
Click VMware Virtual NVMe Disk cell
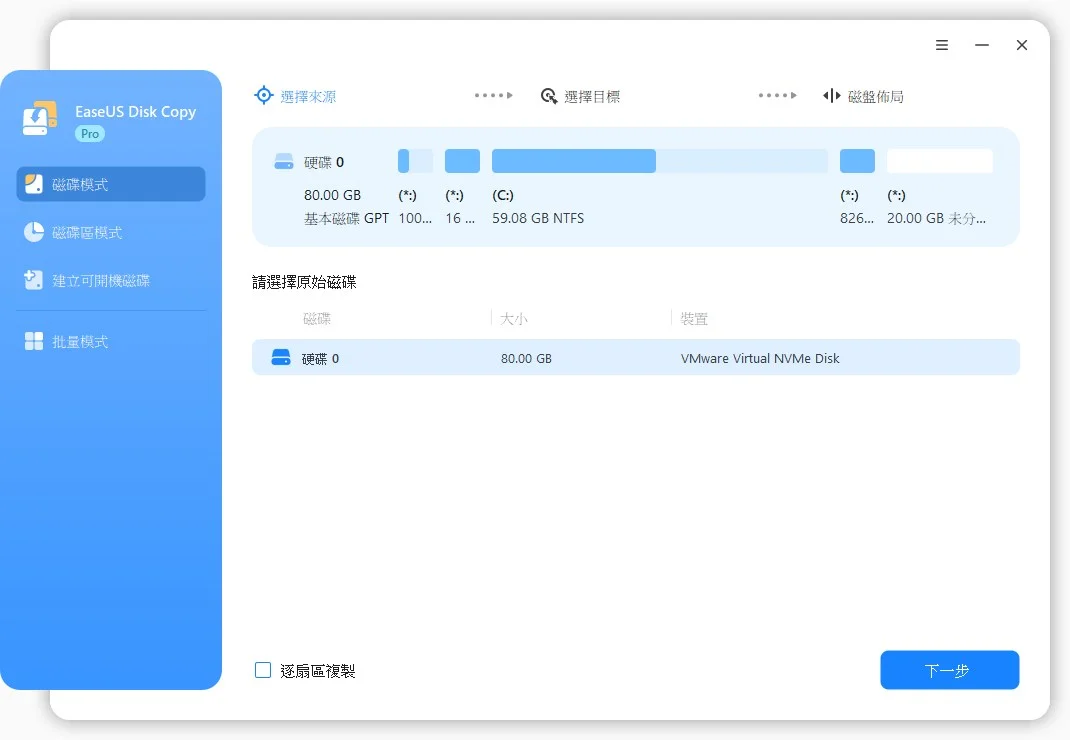point(760,358)
